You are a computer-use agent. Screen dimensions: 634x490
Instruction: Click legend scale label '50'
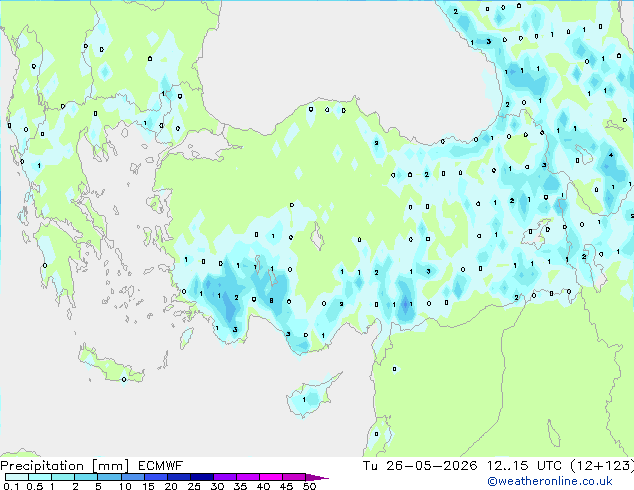click(x=309, y=486)
